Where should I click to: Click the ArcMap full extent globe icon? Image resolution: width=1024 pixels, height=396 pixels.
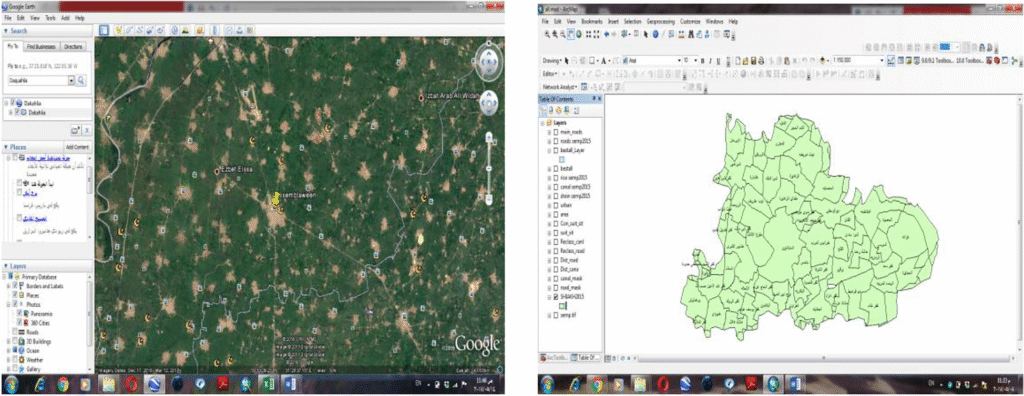[x=579, y=34]
